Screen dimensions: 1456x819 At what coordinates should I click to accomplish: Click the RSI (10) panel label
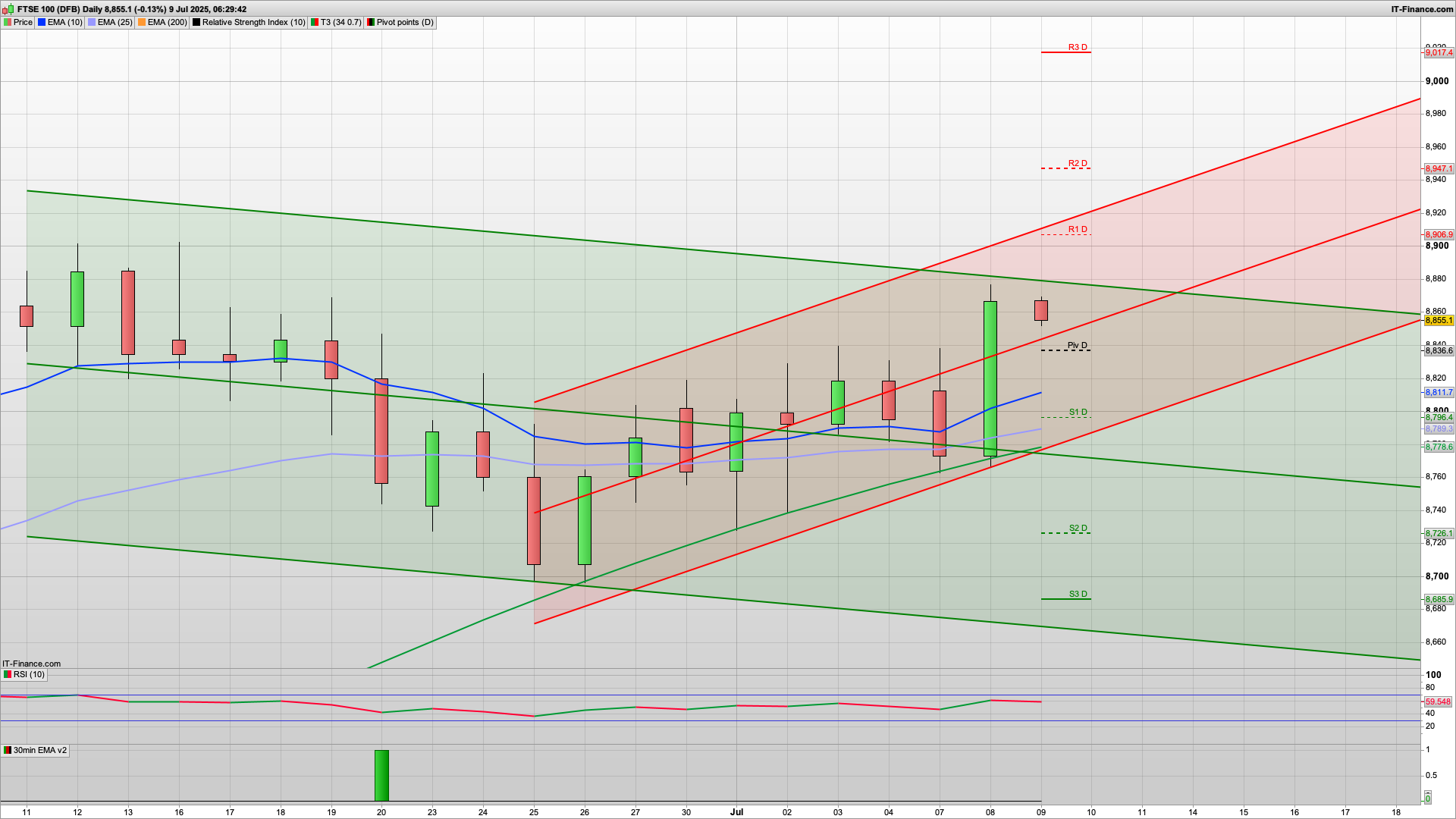(x=24, y=674)
